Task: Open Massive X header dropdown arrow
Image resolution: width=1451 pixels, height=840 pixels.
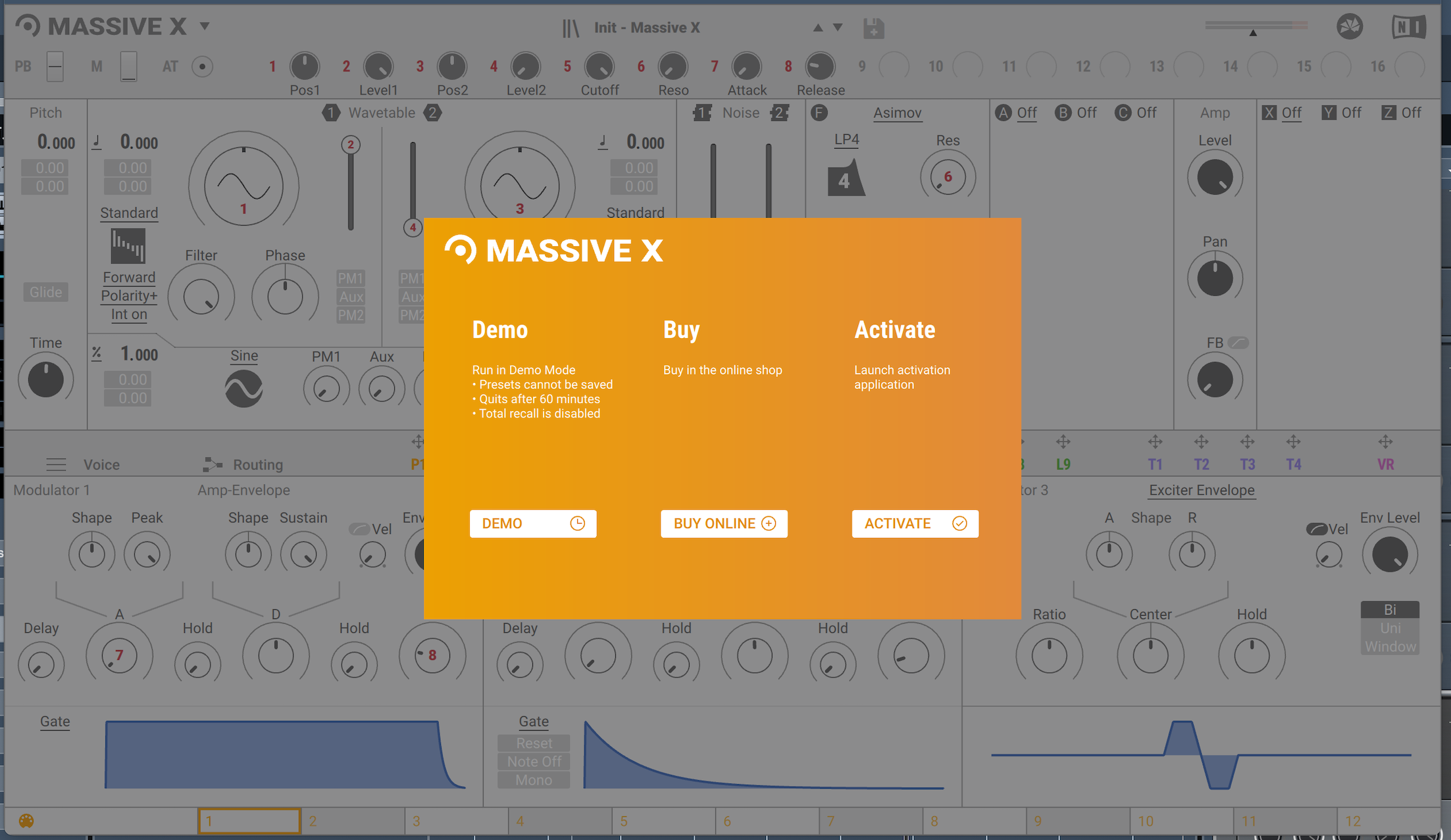Action: tap(205, 26)
